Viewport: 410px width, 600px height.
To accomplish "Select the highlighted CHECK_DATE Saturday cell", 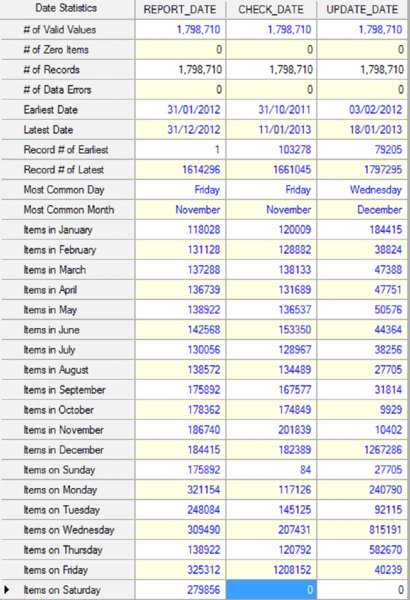I will (271, 590).
